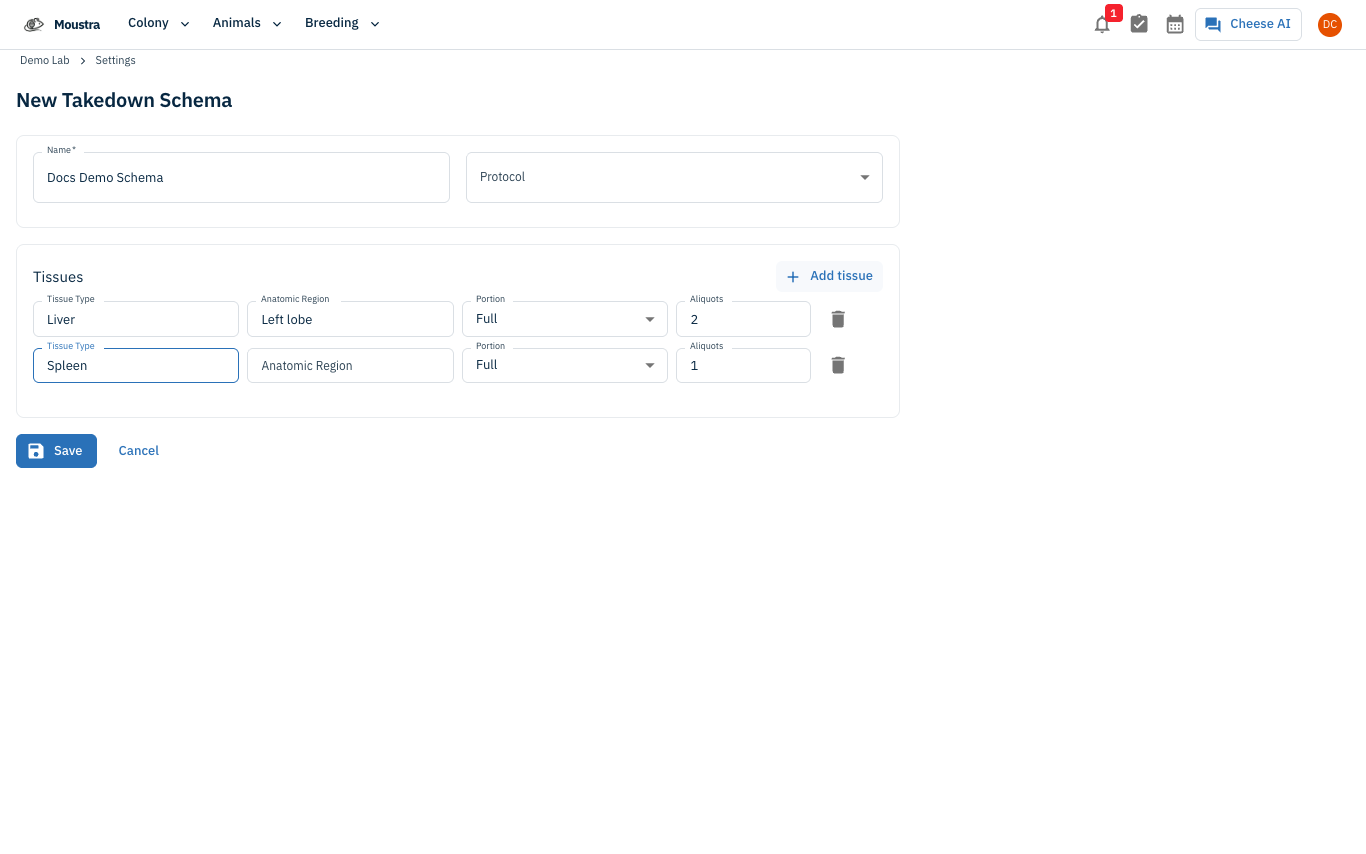1366x854 pixels.
Task: Edit Aliquots field with value 1
Action: (x=743, y=365)
